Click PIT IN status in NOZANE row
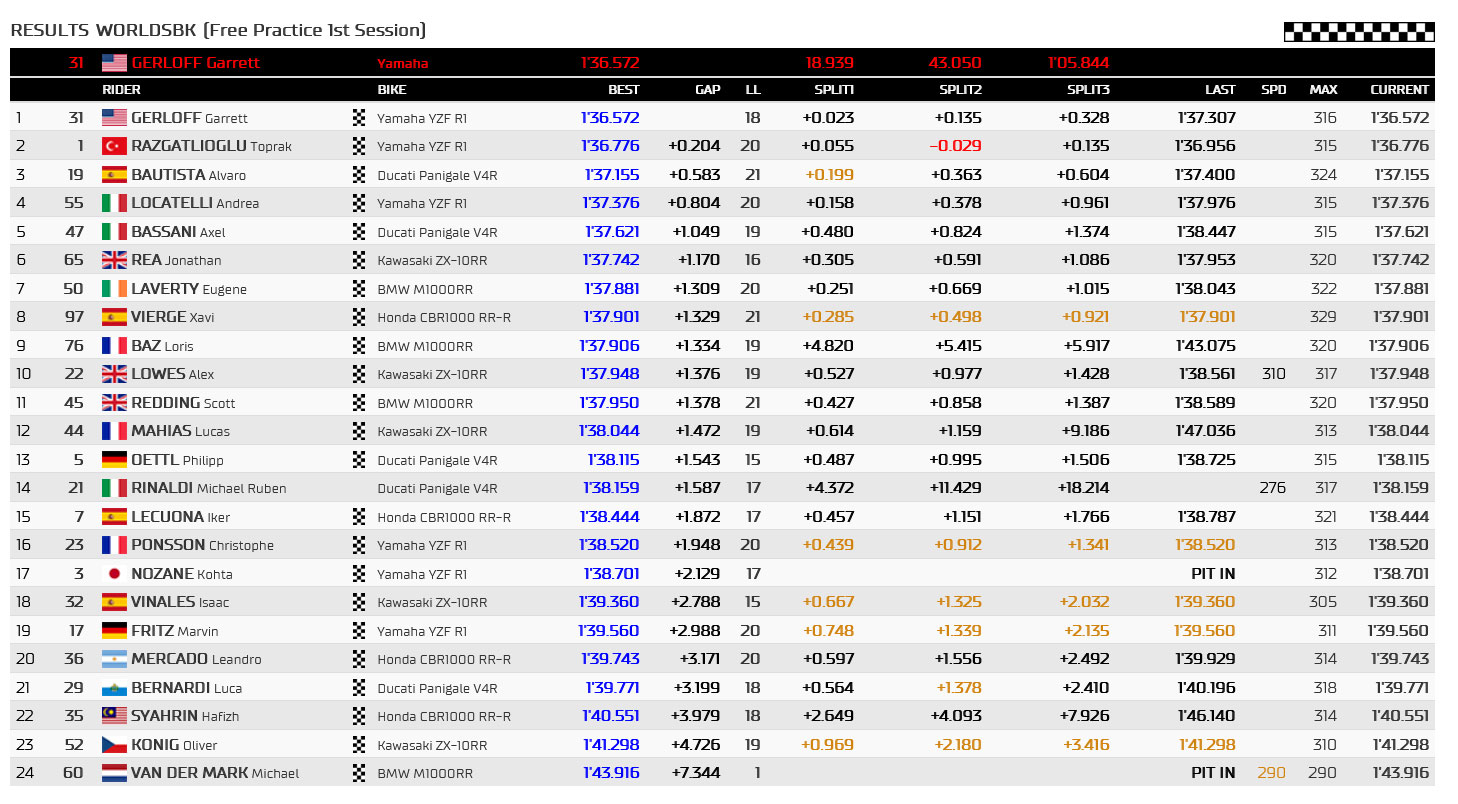Screen dimensions: 1458x804 coord(1213,574)
